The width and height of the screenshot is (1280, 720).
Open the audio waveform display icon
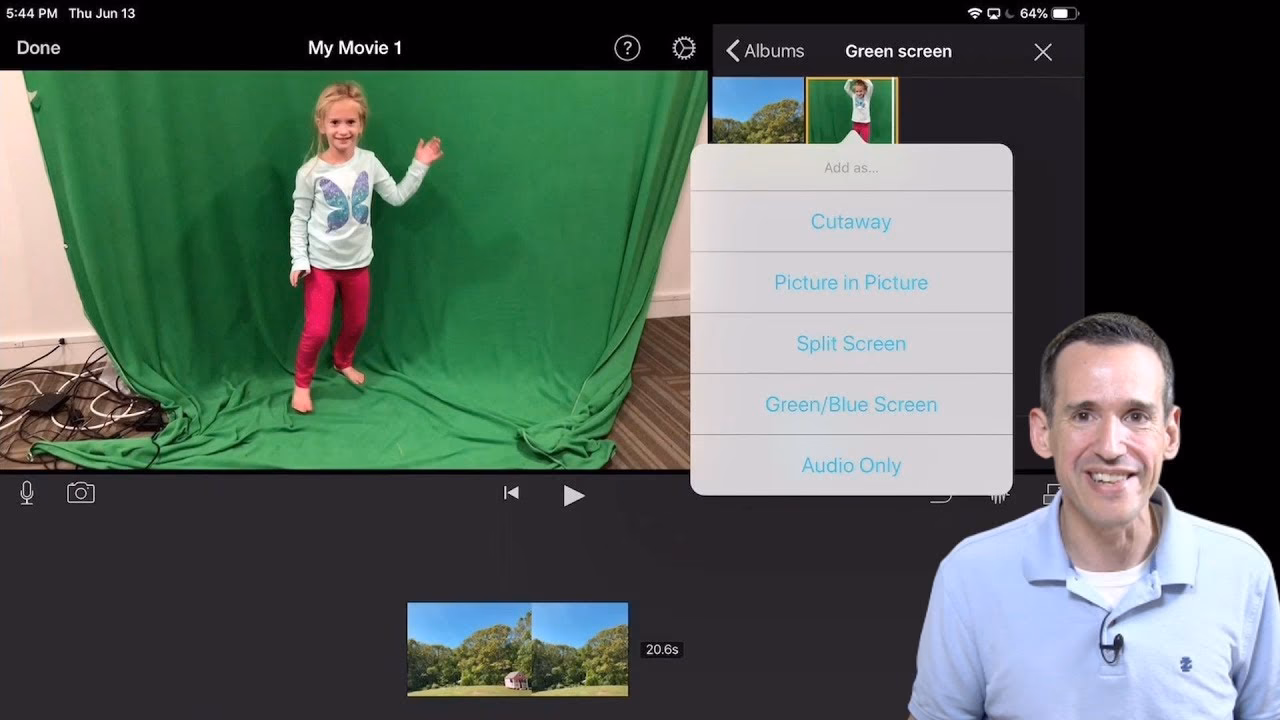(997, 492)
